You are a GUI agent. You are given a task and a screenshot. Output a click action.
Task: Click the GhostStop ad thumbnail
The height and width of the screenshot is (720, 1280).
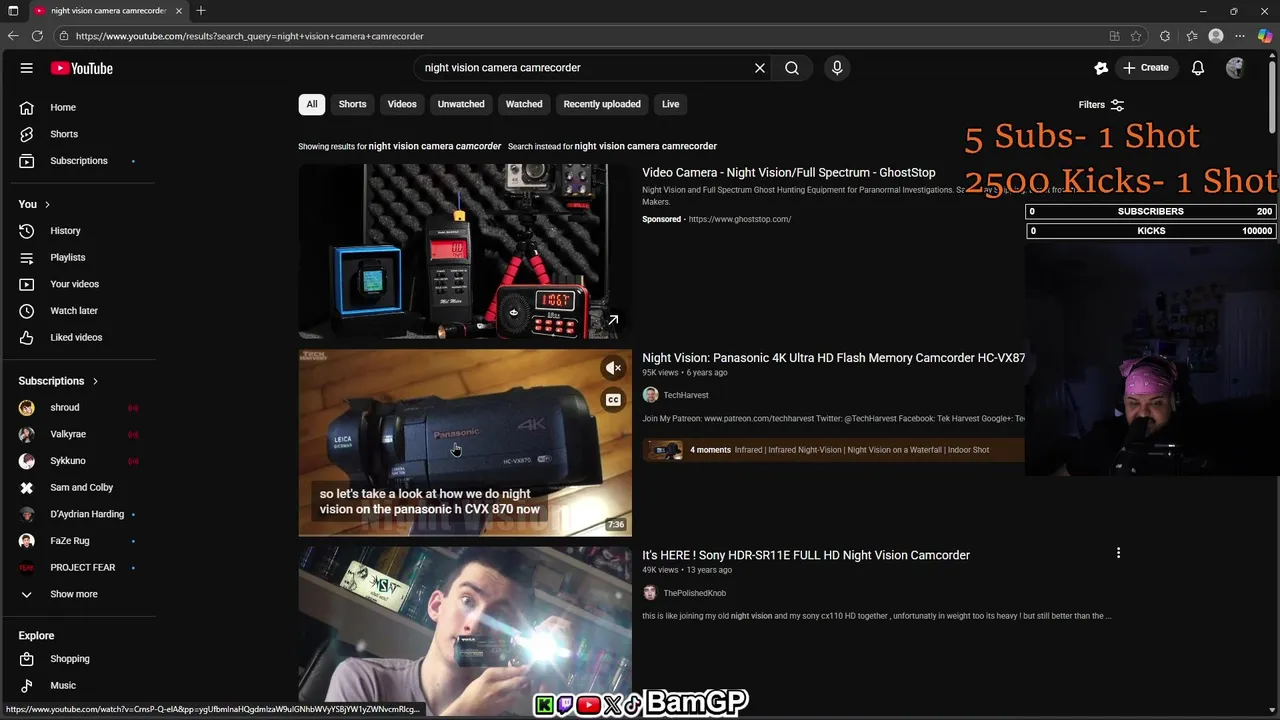point(465,252)
